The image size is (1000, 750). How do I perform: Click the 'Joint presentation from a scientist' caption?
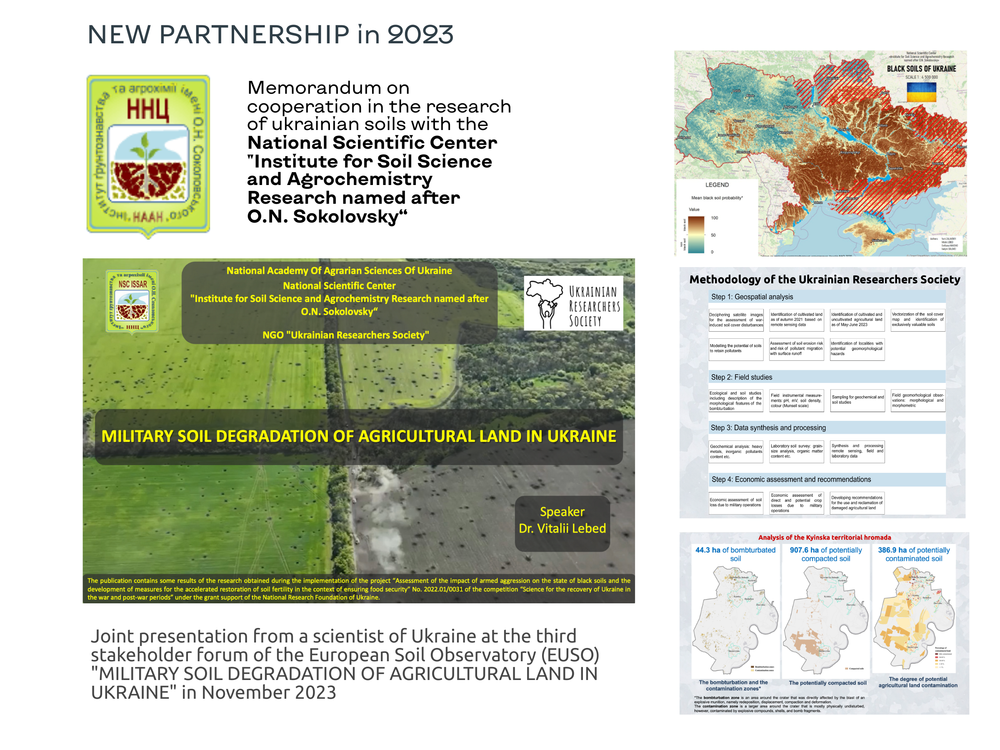(344, 664)
